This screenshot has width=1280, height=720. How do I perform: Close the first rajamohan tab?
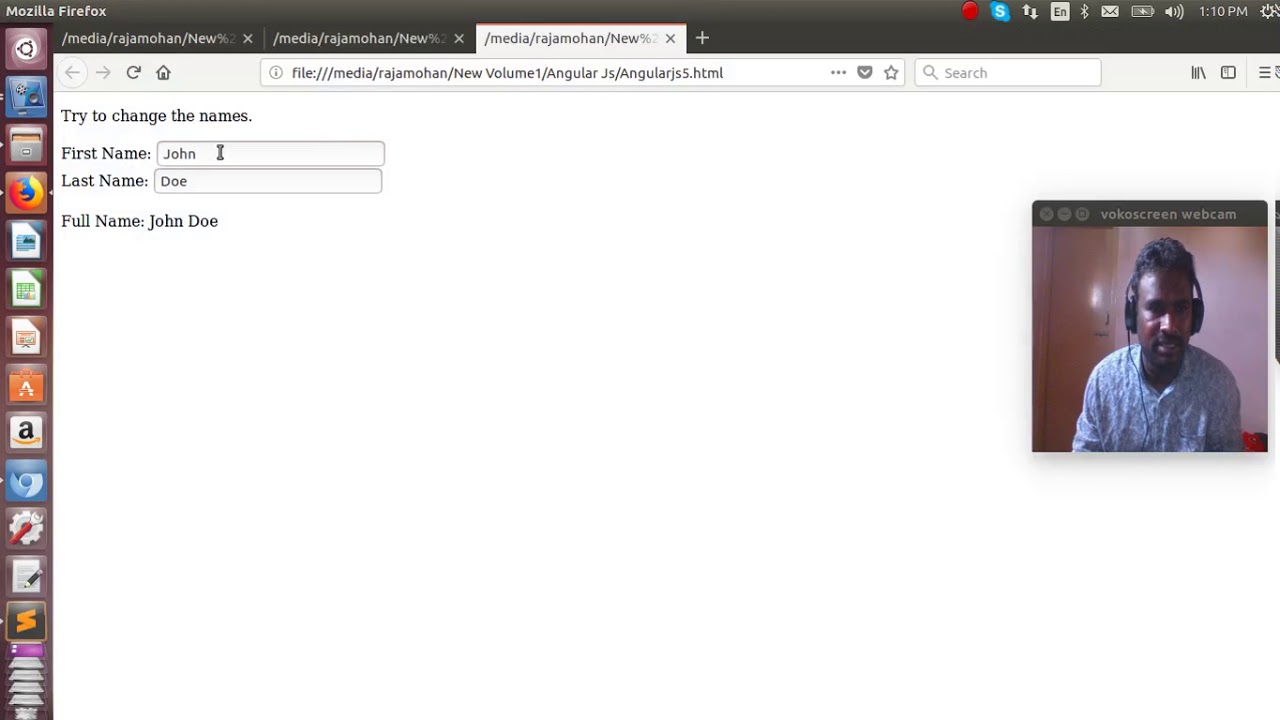point(247,38)
